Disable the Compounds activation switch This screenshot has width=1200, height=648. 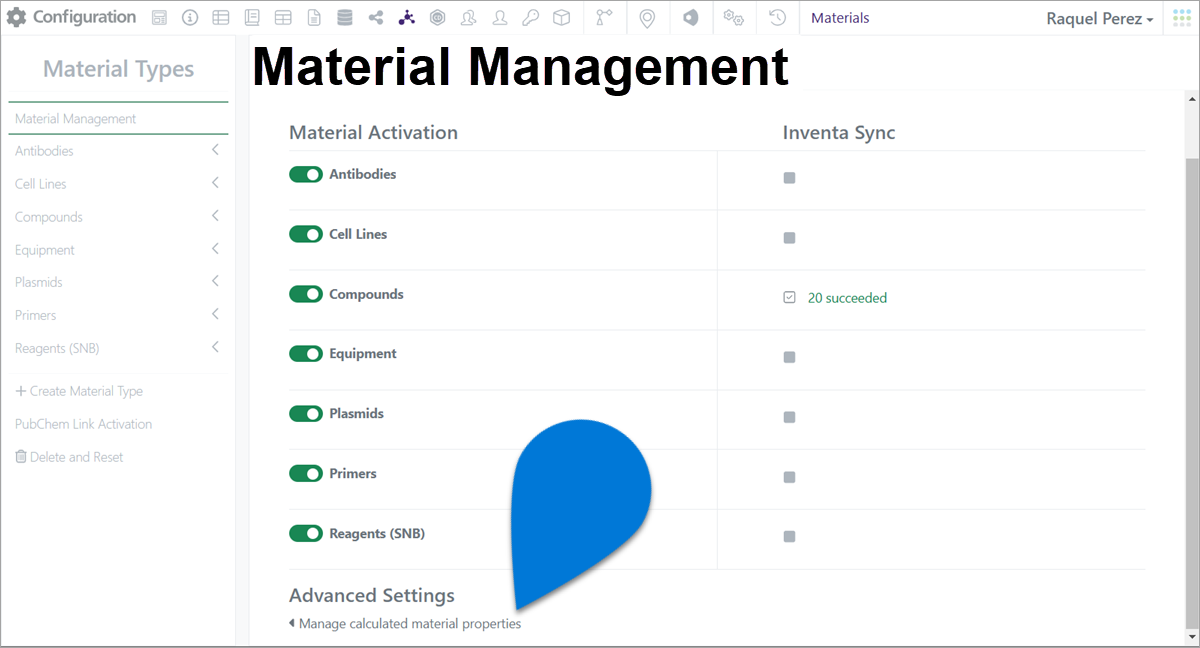click(306, 294)
